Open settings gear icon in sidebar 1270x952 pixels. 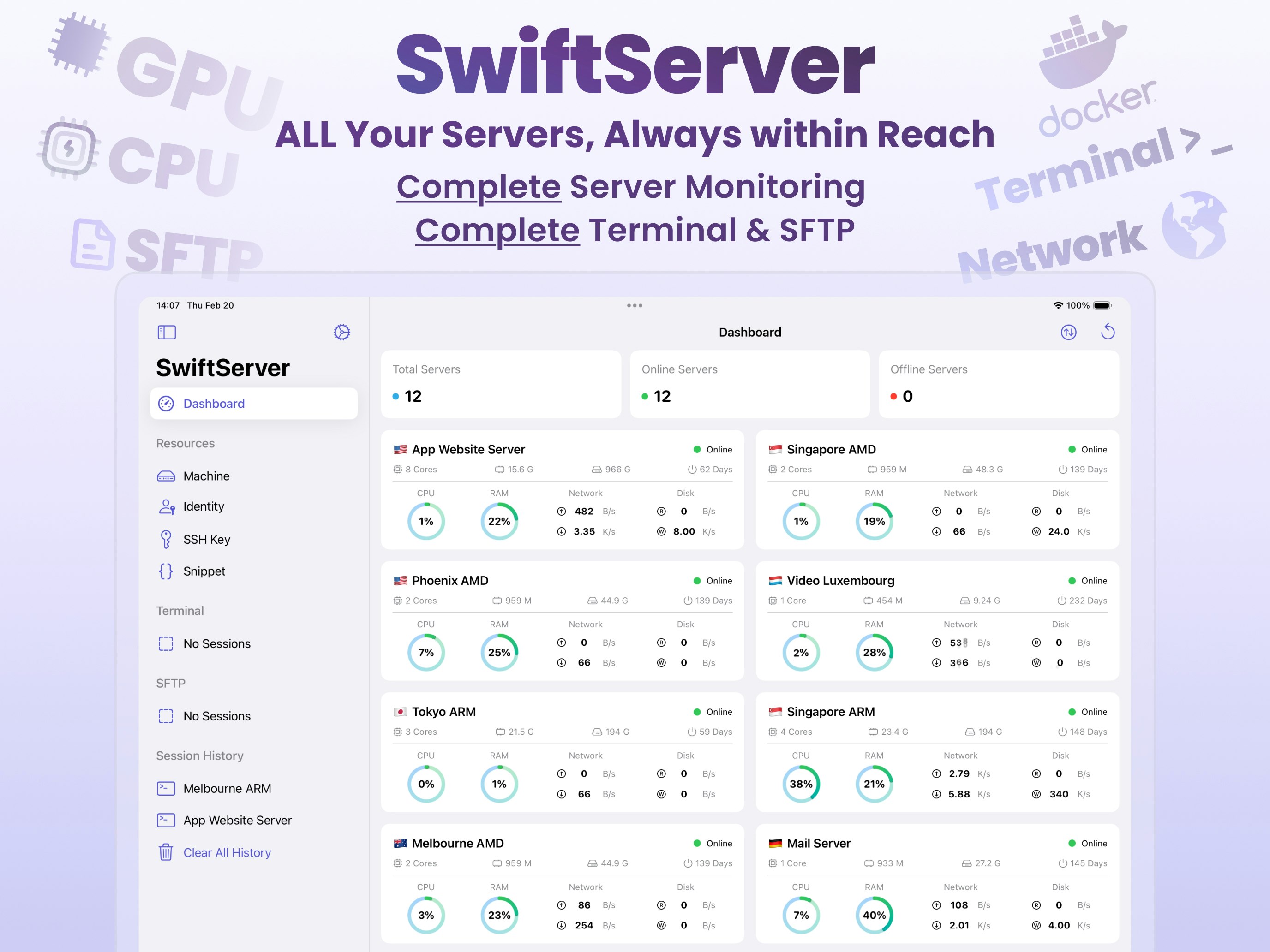click(x=342, y=332)
